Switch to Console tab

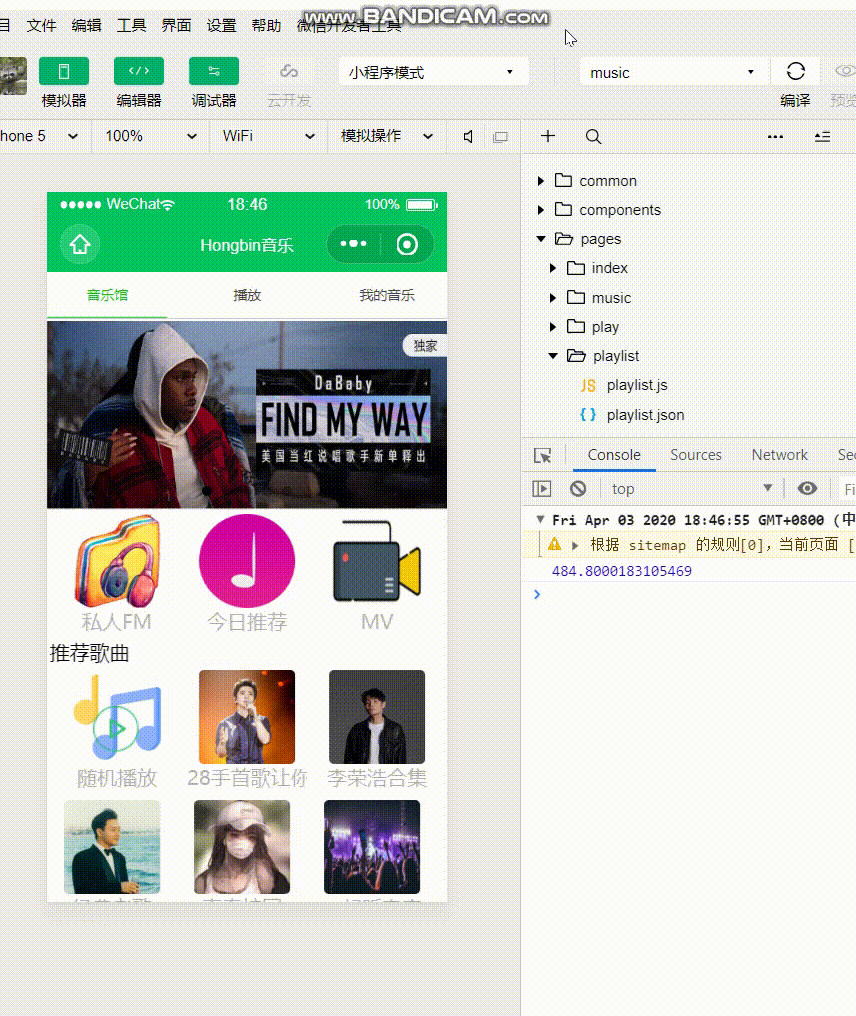614,455
